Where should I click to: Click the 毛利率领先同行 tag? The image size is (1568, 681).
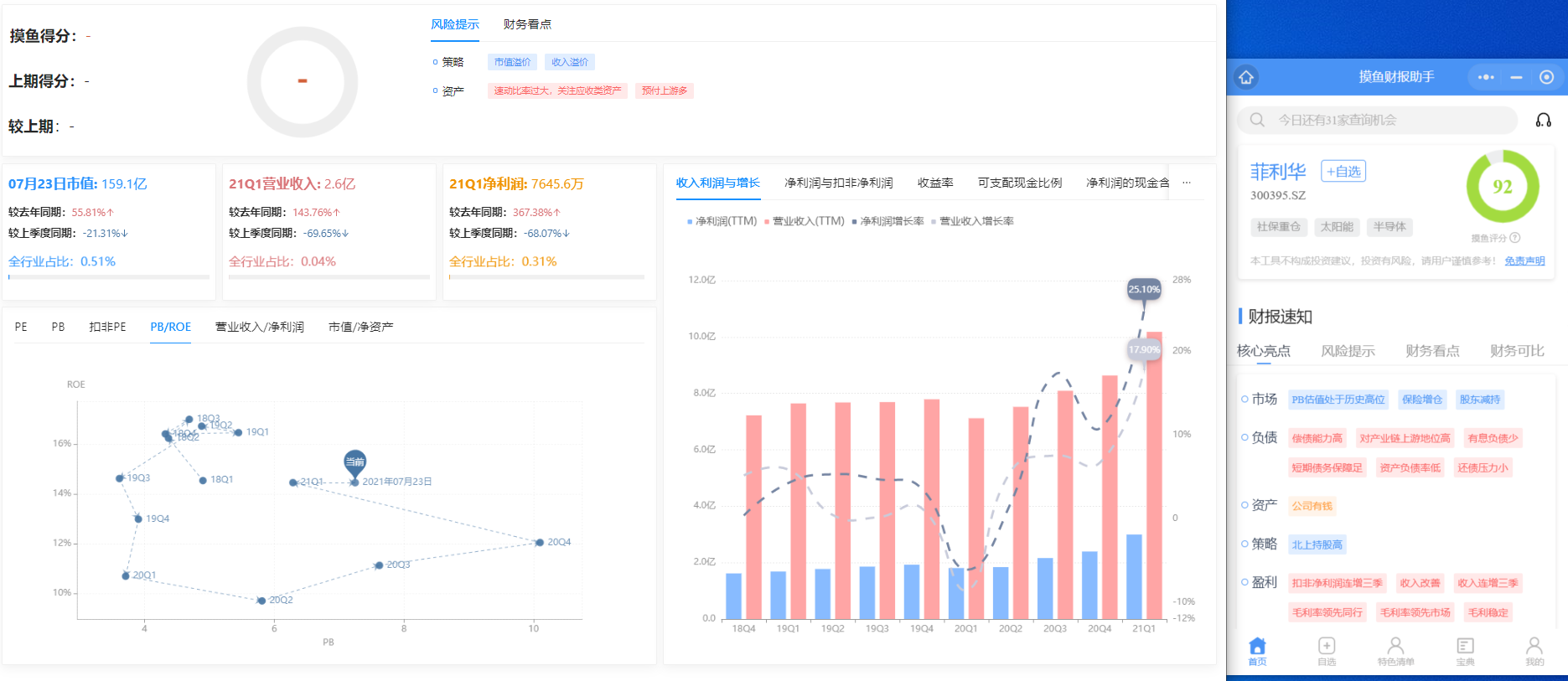coord(1327,612)
